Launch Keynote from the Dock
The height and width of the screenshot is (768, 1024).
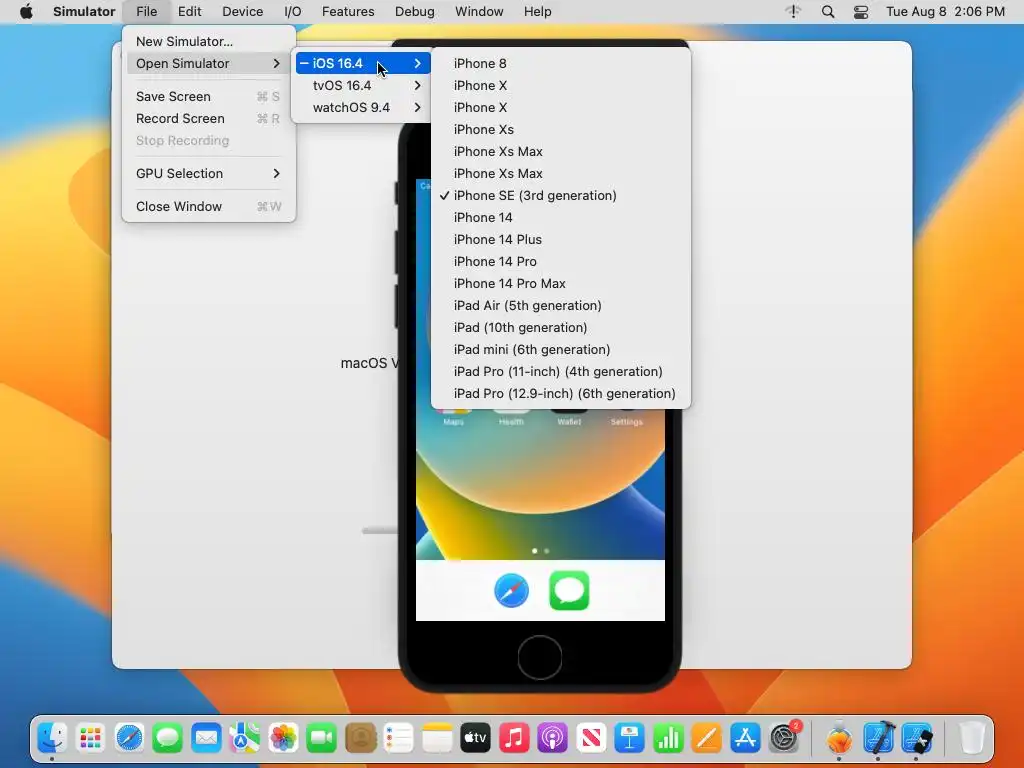click(x=630, y=738)
